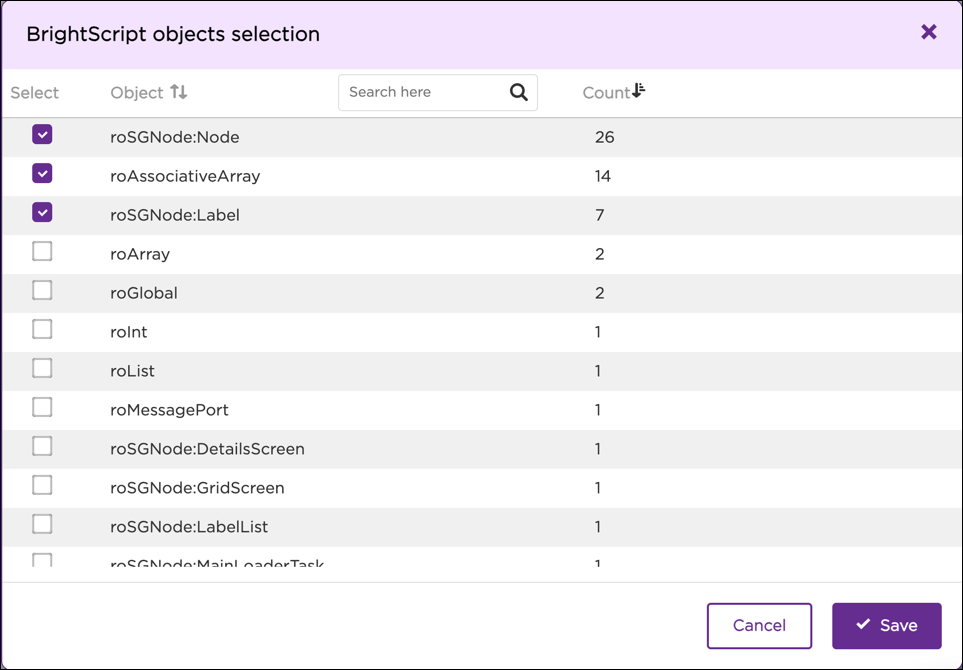Uncheck the roAssociativeArray object
The width and height of the screenshot is (963, 670).
pyautogui.click(x=41, y=172)
